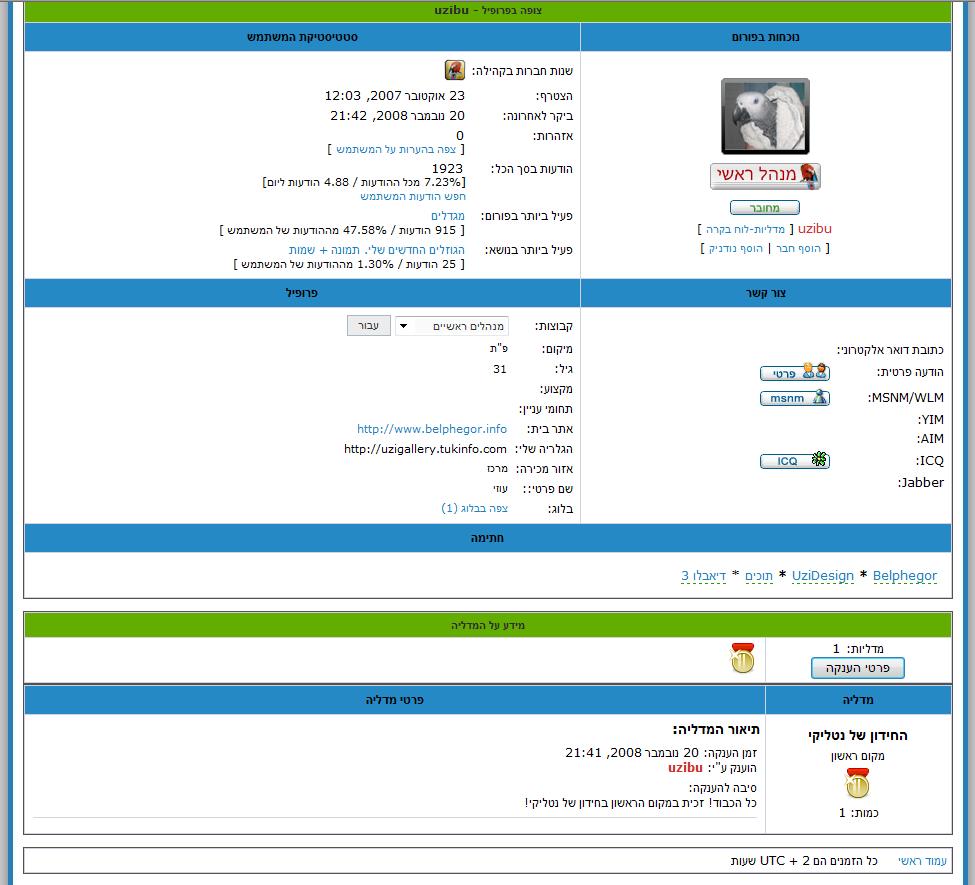
Task: Open 'חפש הודעות המשתמש' search posts link
Action: 413,196
